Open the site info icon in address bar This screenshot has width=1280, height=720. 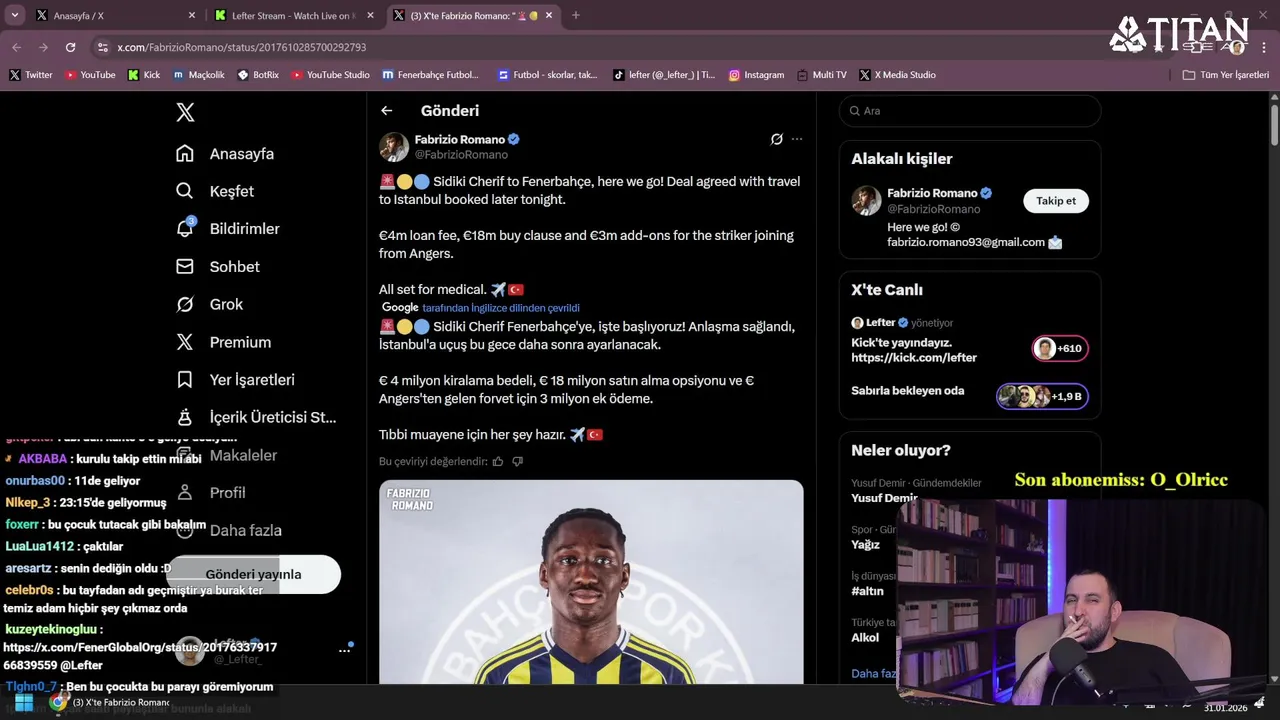tap(102, 47)
